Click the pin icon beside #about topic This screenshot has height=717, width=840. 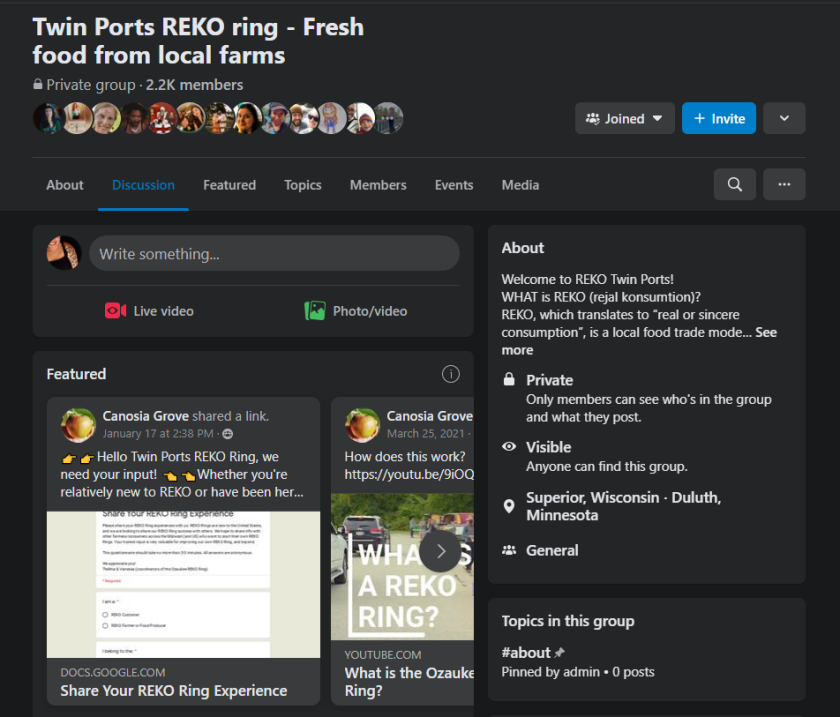[560, 652]
